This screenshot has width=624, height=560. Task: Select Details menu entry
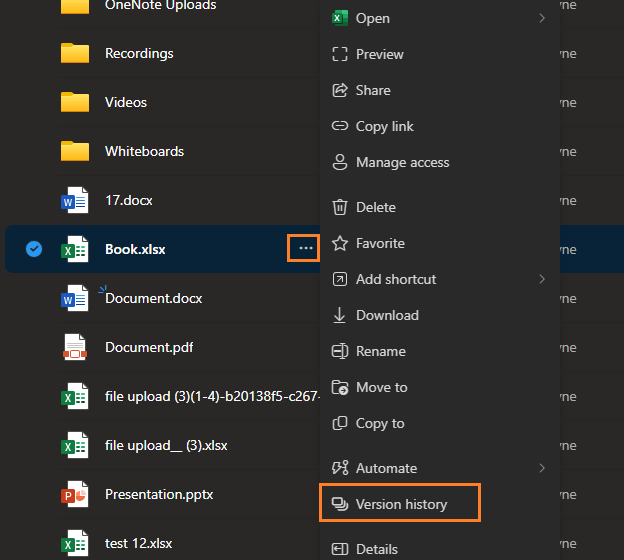(x=440, y=549)
